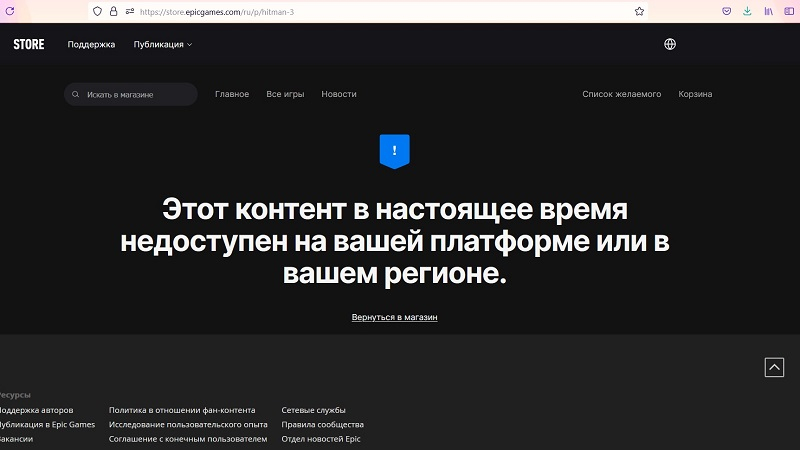Open the Корзина cart
800x450 pixels.
695,94
